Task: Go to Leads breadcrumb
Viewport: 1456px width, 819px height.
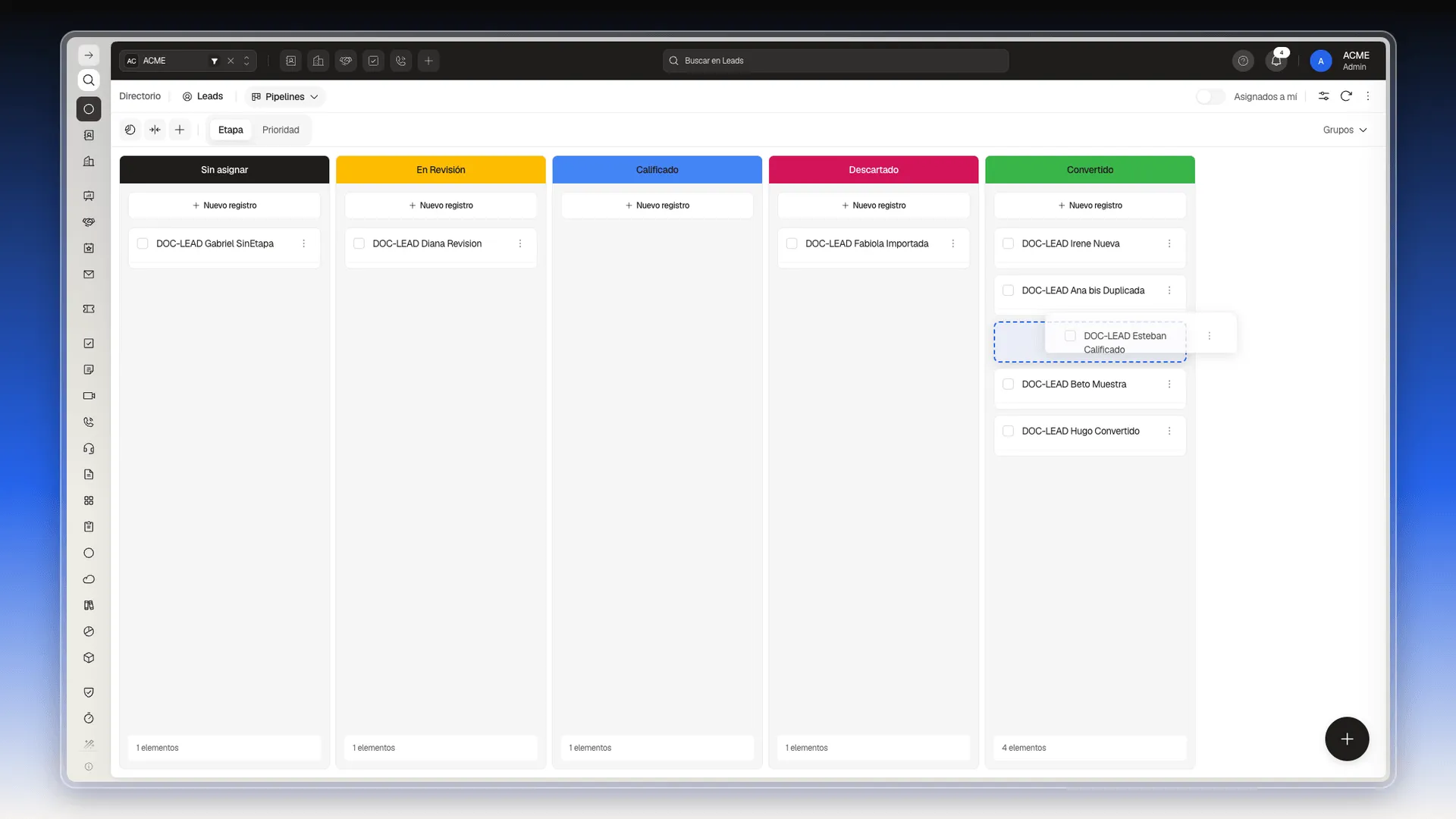Action: click(202, 96)
